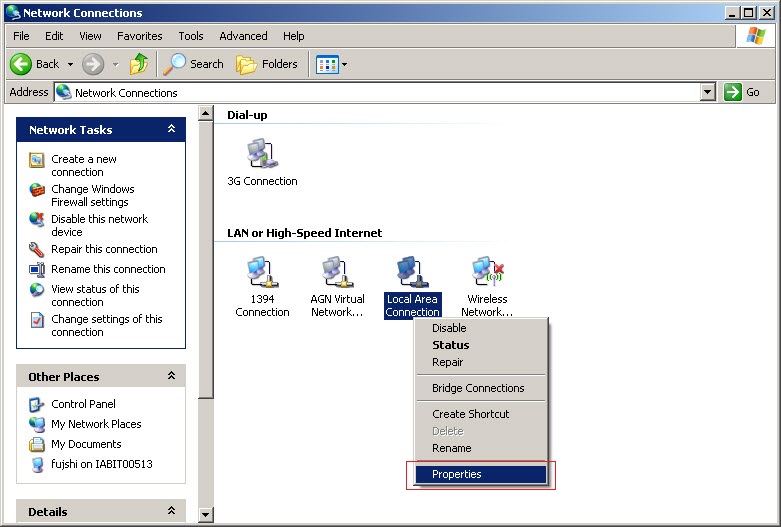This screenshot has width=781, height=527.
Task: Click the Repair this connection wrench icon
Action: (x=37, y=250)
